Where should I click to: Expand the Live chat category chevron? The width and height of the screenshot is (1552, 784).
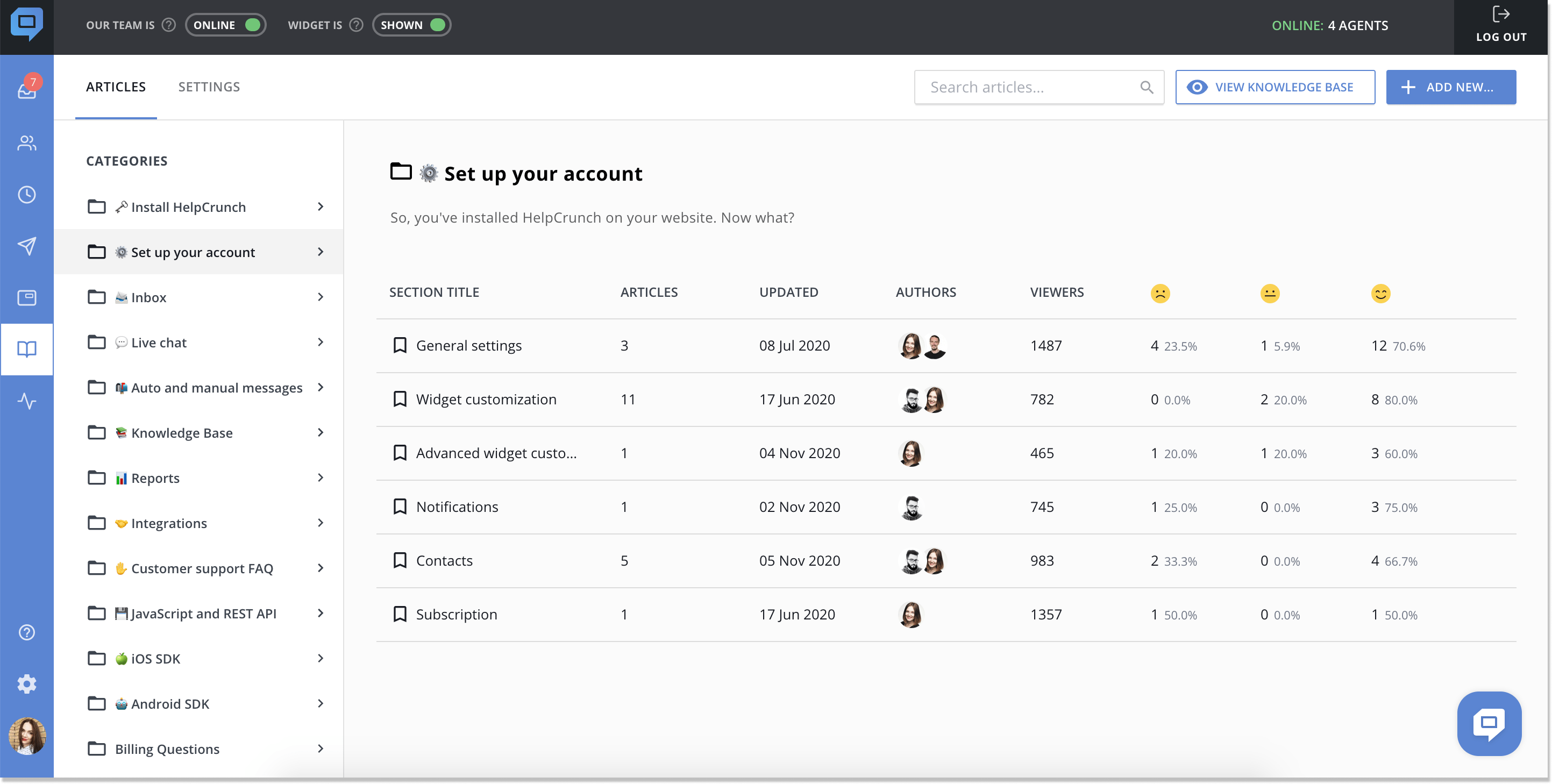click(x=321, y=343)
